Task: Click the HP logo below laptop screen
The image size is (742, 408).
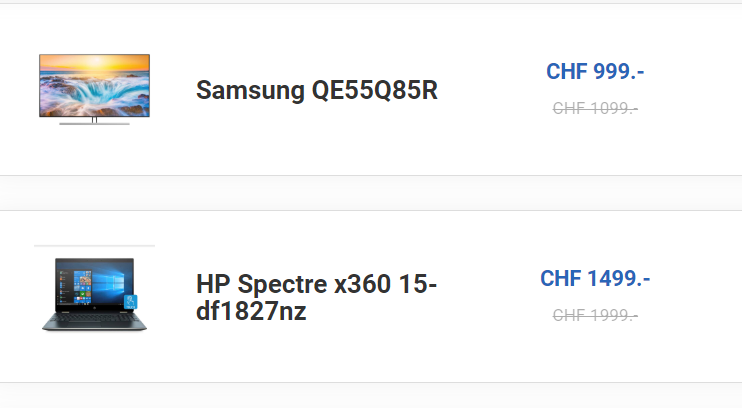Action: [94, 308]
